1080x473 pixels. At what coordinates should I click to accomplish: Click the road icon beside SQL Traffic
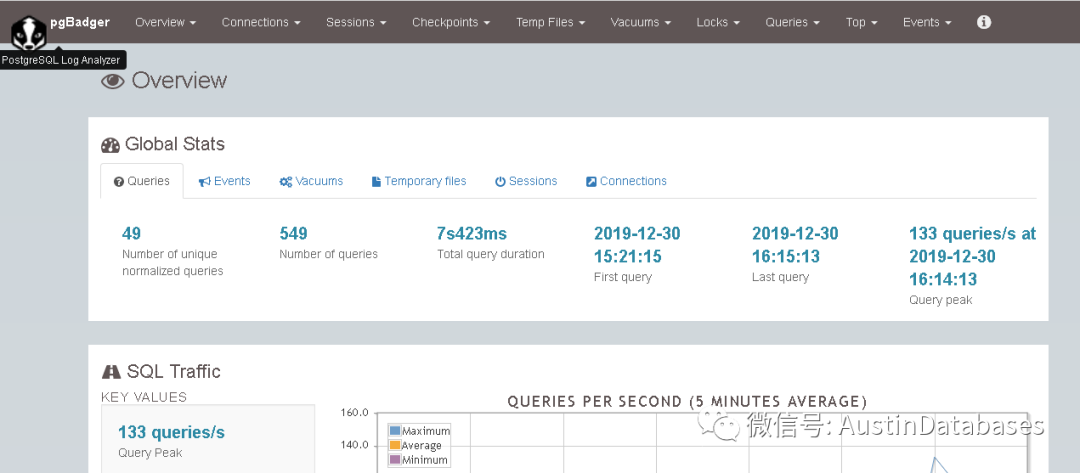click(x=111, y=372)
